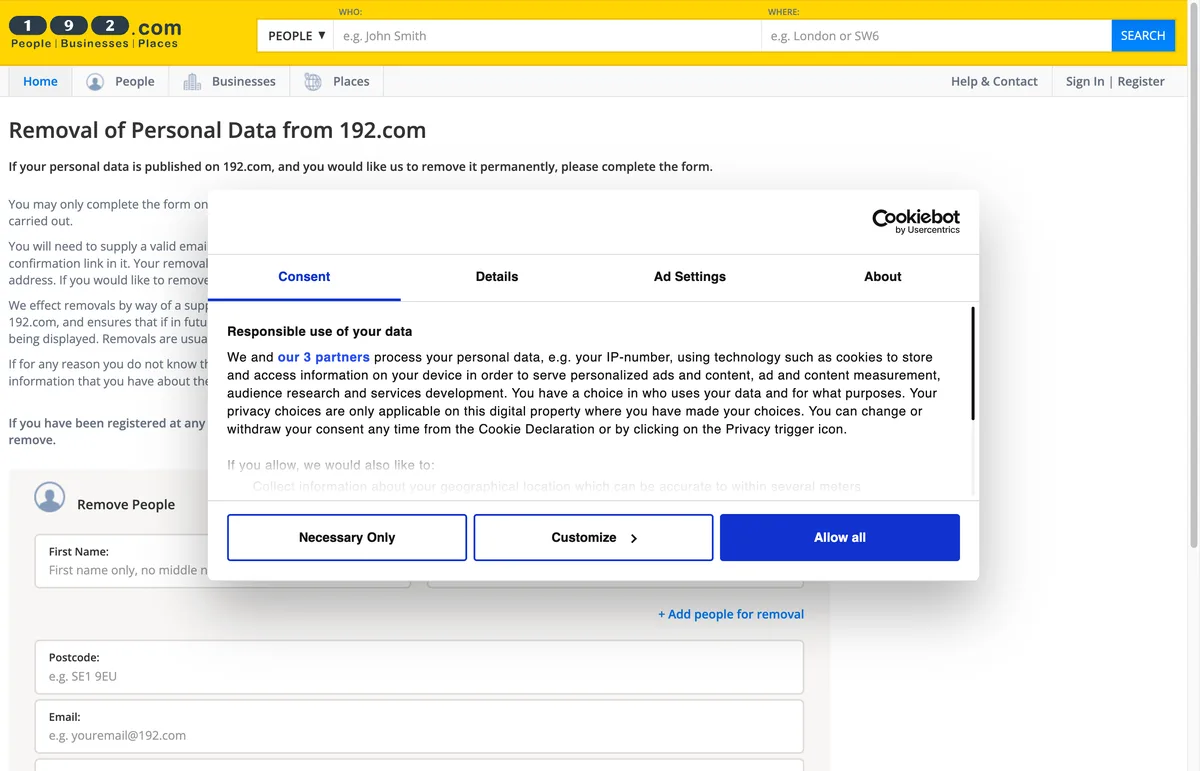
Task: Open the 'our 3 partners' link
Action: tap(324, 357)
